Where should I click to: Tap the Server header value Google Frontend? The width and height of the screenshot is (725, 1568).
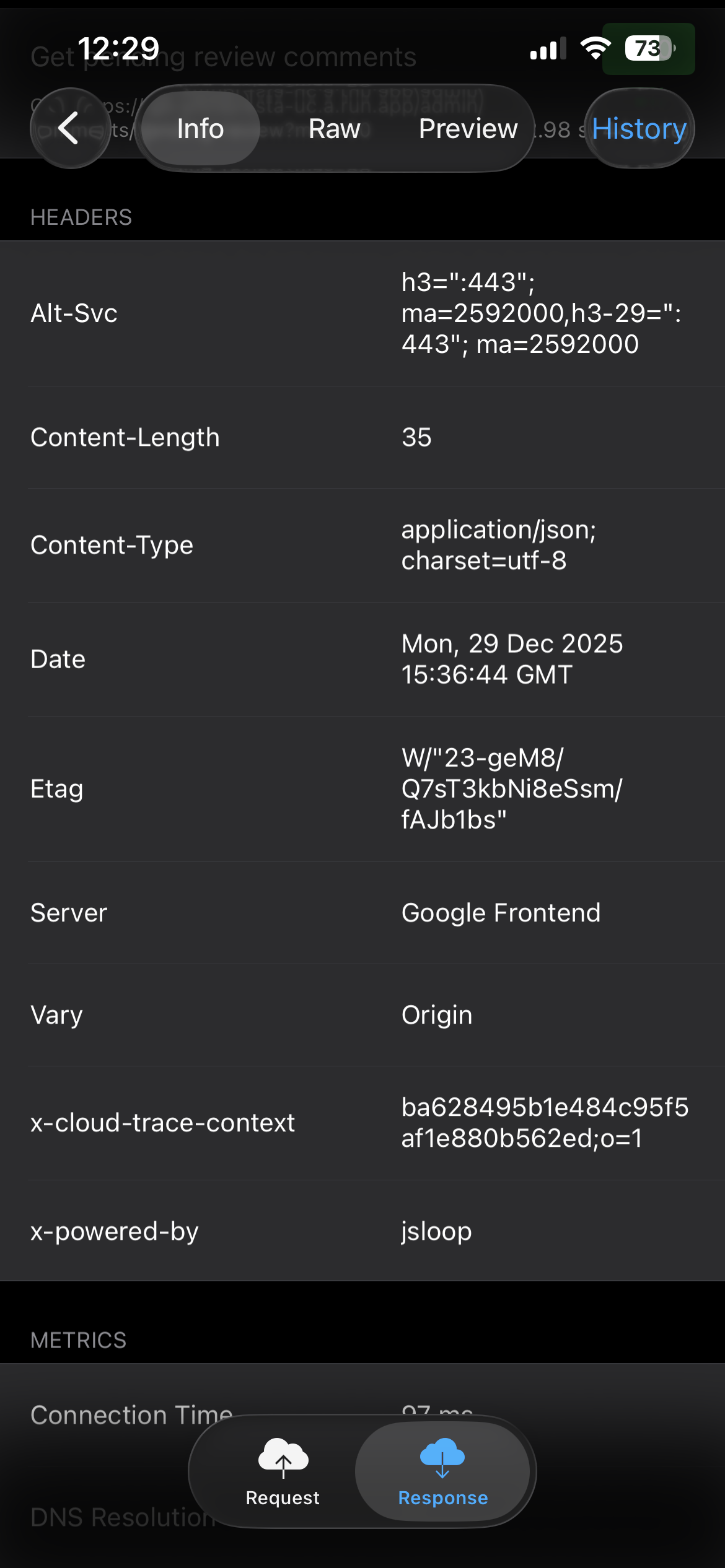(x=501, y=913)
